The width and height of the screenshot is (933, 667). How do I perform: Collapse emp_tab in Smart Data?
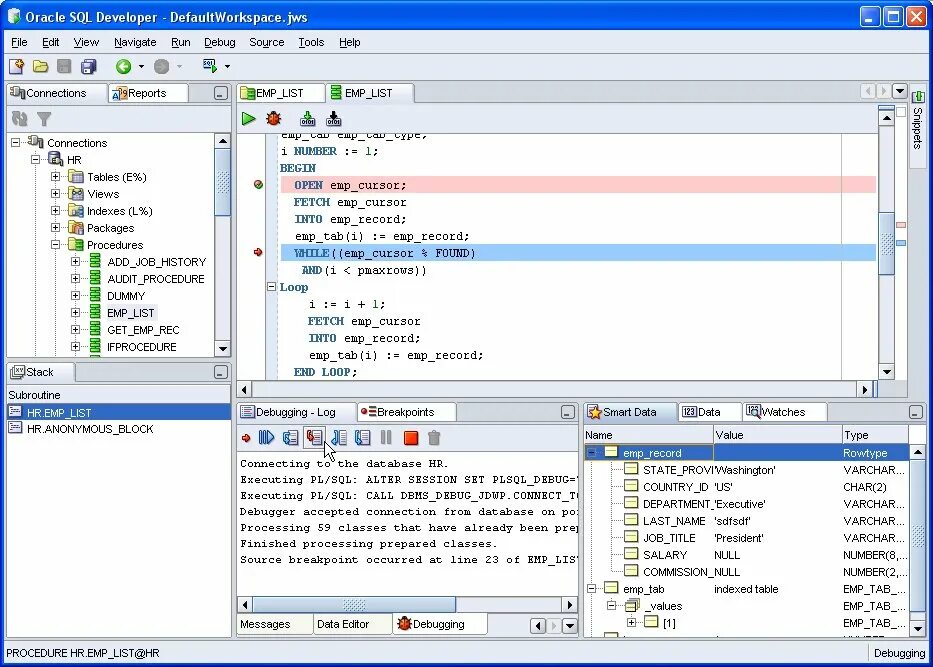tap(591, 588)
